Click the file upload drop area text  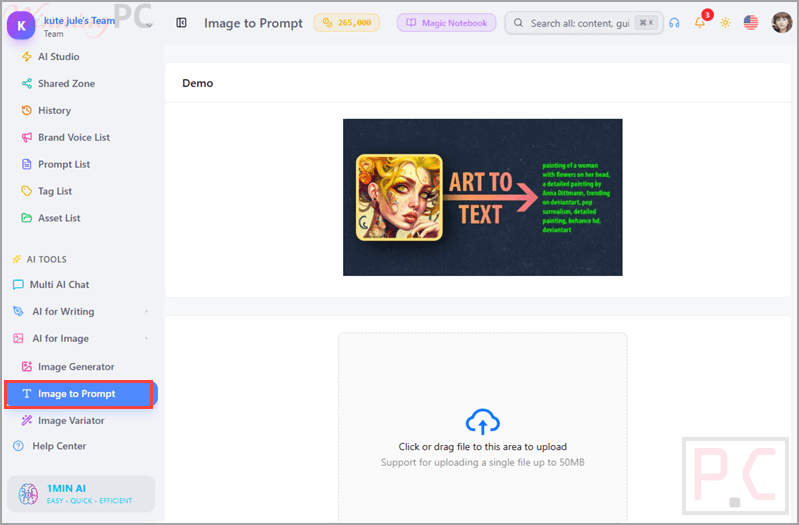[483, 447]
